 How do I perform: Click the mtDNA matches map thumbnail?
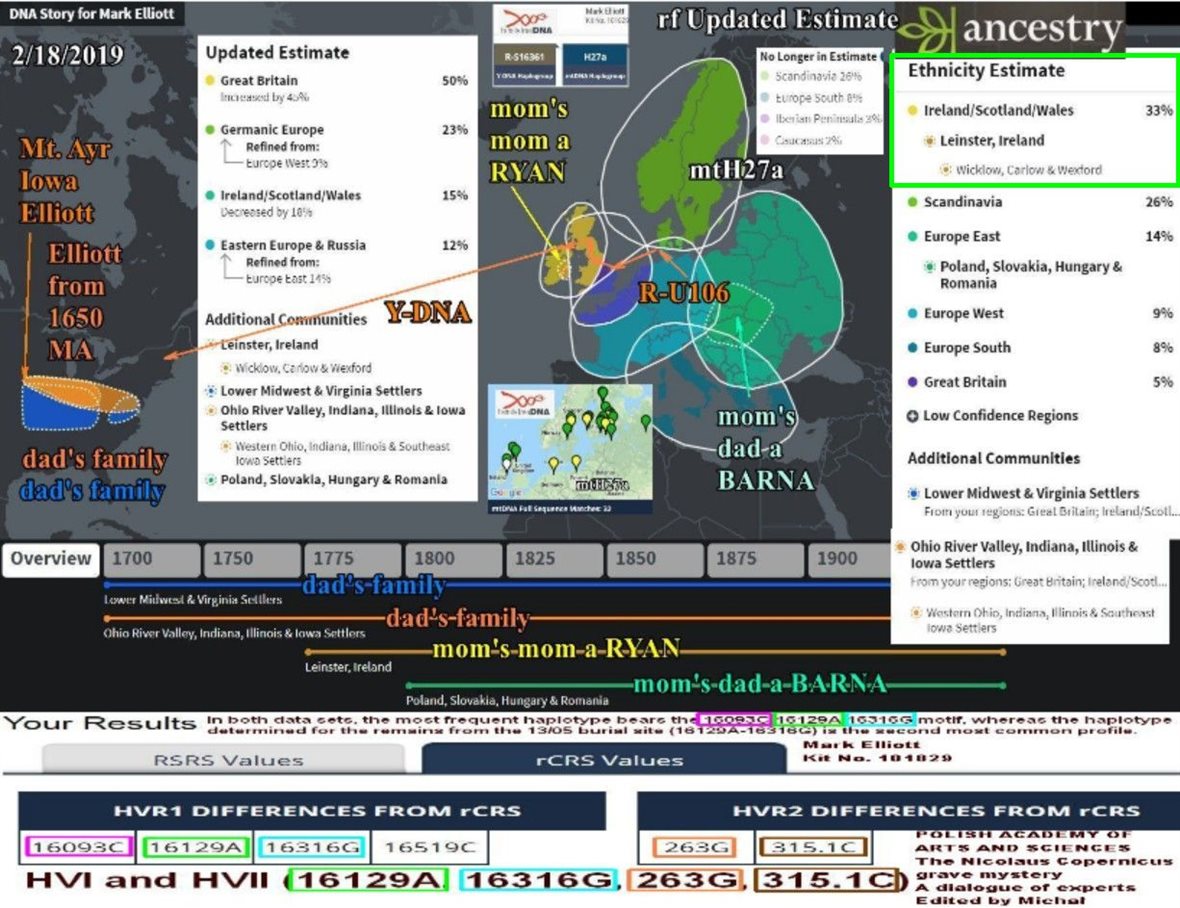coord(568,448)
